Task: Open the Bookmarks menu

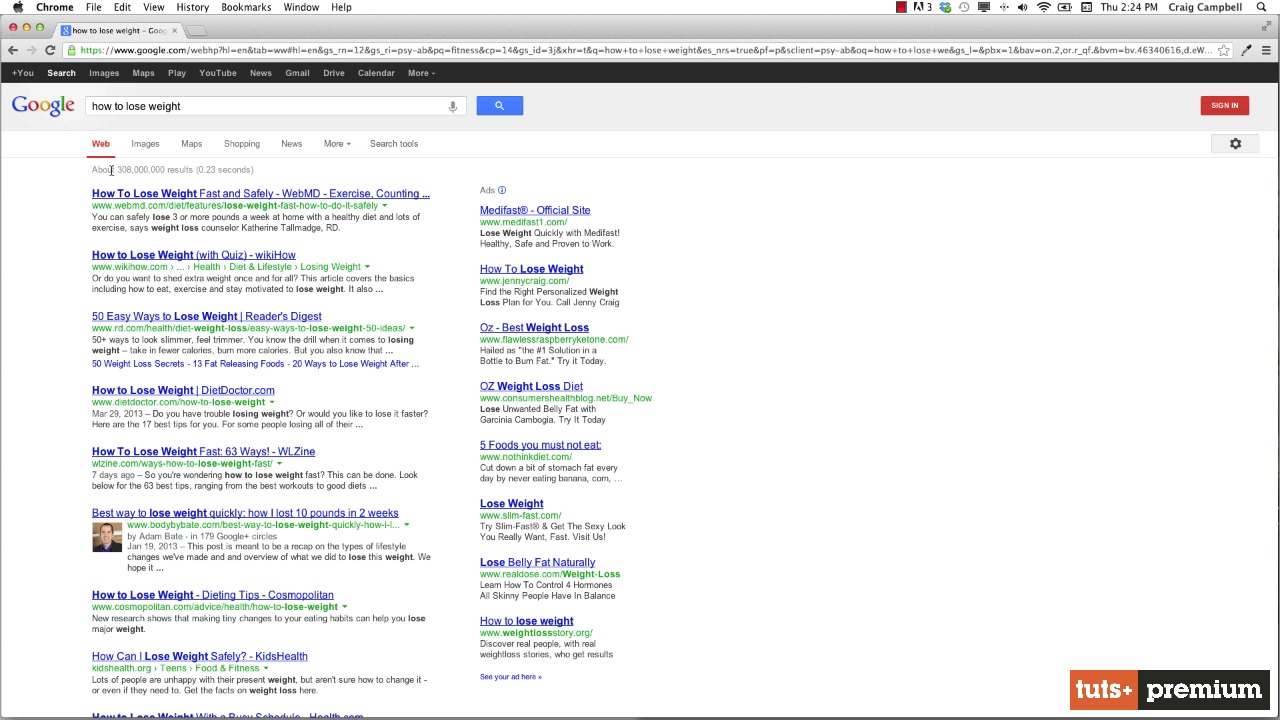Action: (x=246, y=7)
